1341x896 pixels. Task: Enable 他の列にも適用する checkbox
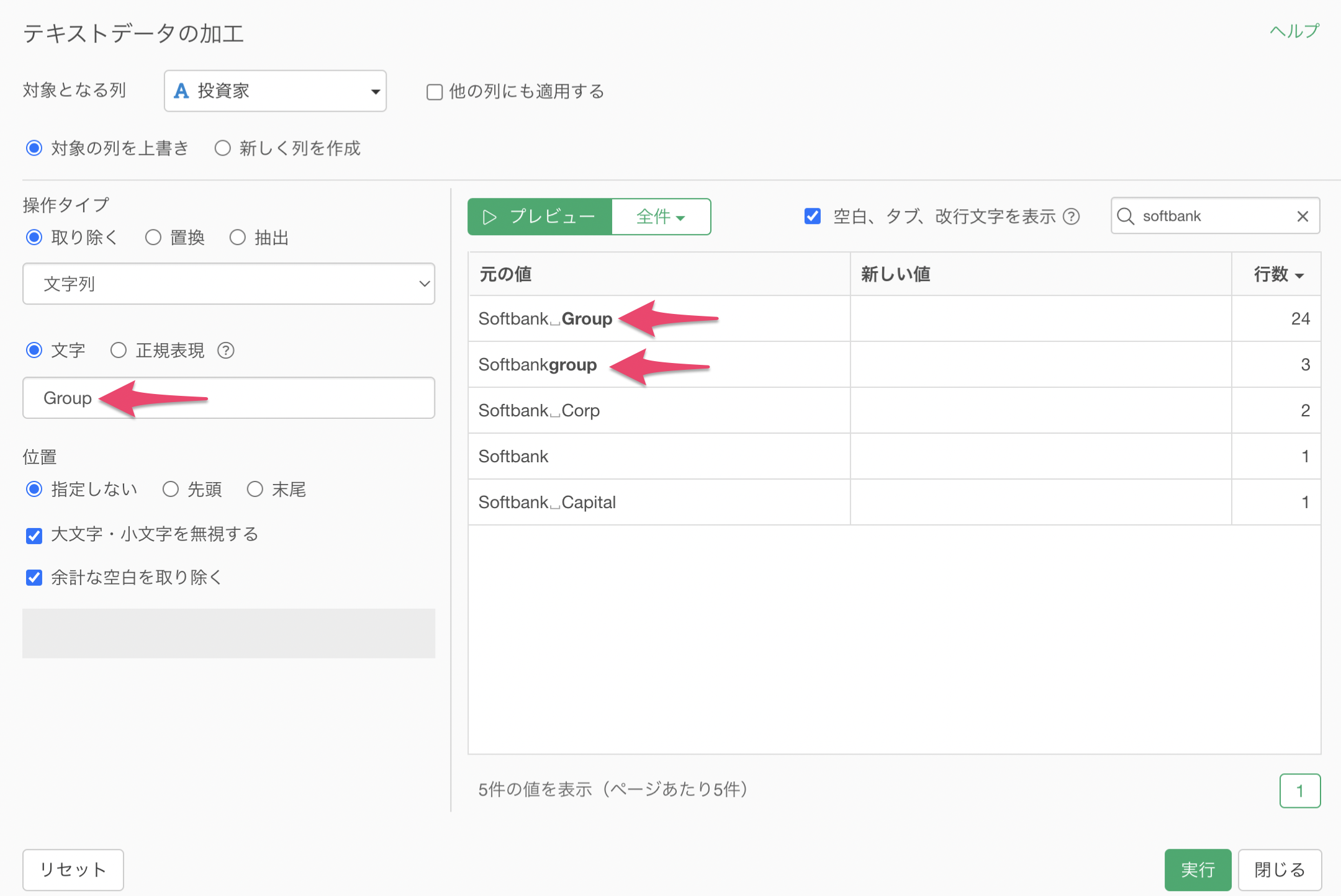point(435,92)
